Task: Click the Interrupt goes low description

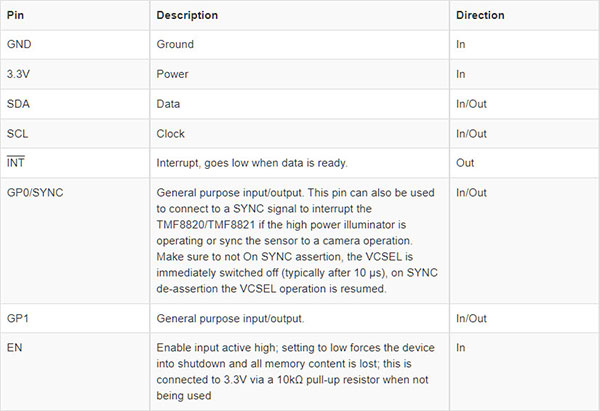Action: click(252, 163)
